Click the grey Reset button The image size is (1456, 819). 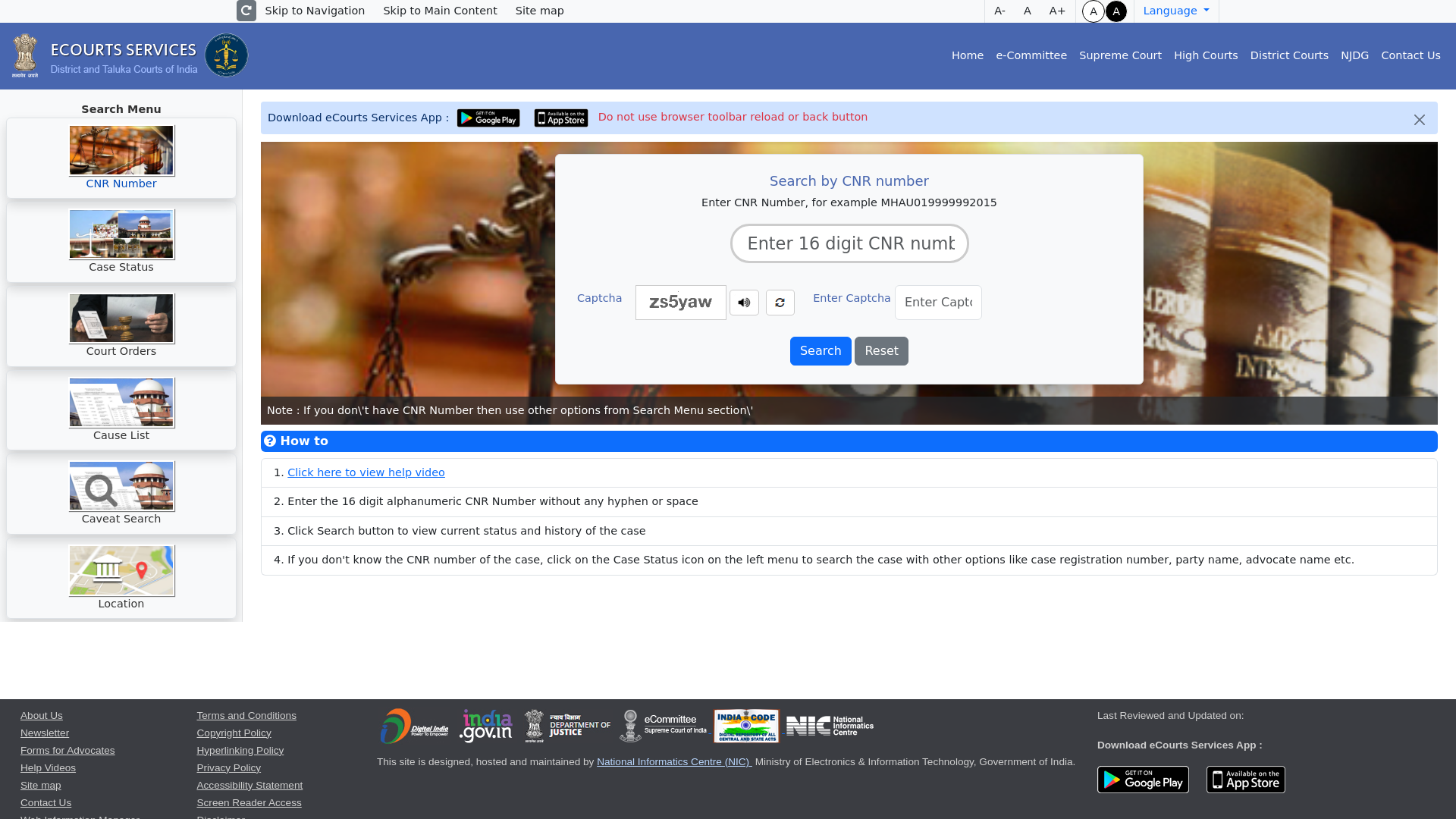881,351
